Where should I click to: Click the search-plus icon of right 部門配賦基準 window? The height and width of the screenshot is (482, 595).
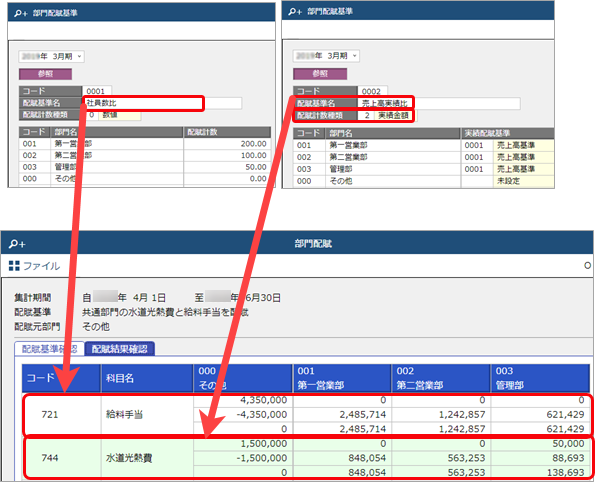point(295,12)
